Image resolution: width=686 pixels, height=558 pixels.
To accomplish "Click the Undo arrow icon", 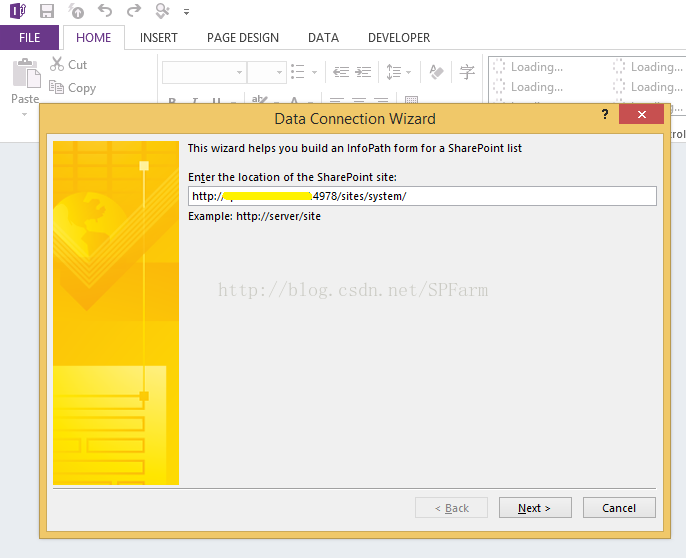I will 105,10.
